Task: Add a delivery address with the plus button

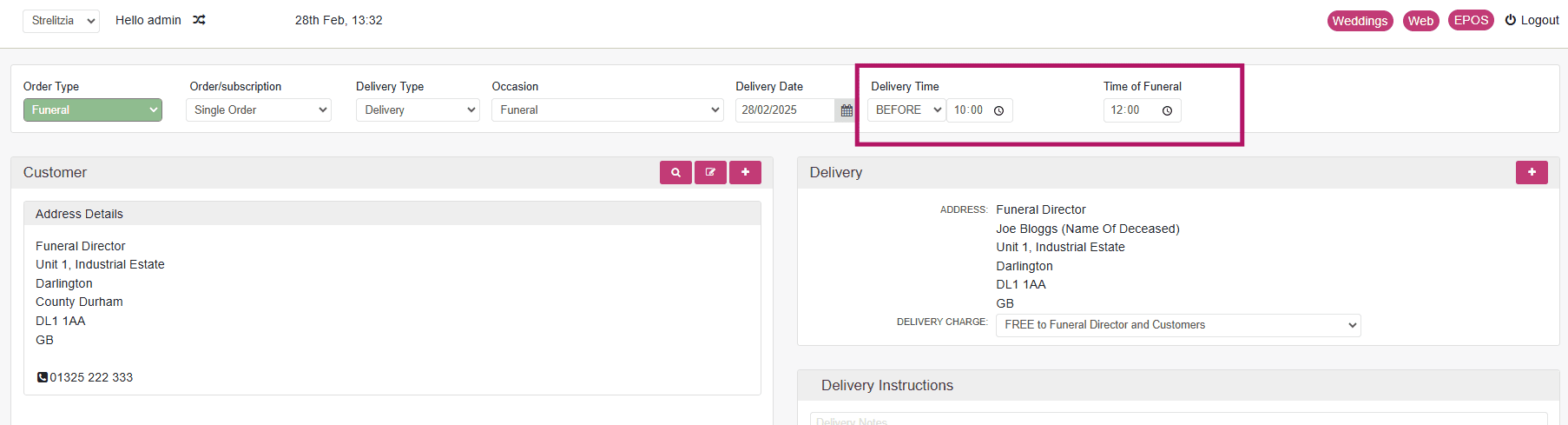Action: pos(1532,172)
